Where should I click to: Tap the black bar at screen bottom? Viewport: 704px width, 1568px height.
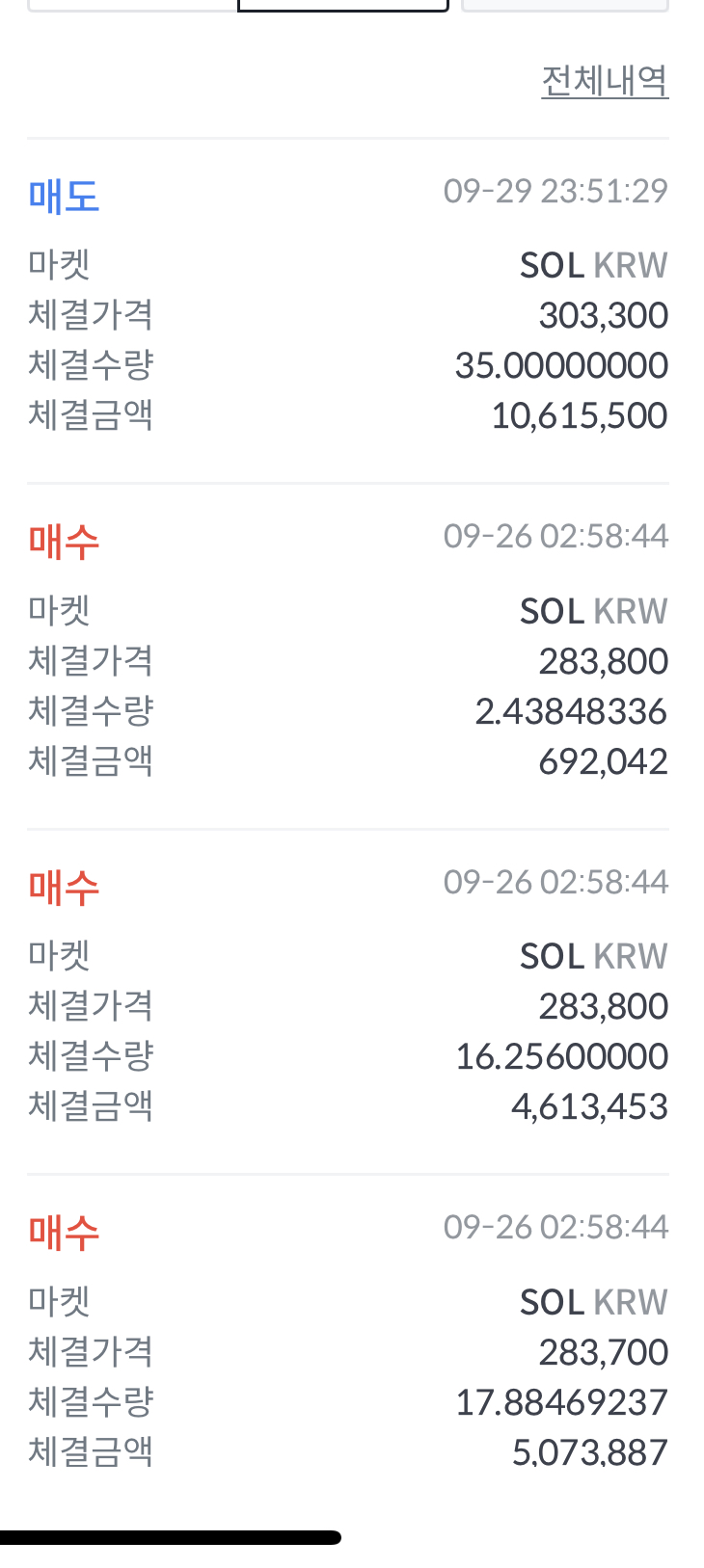[171, 1537]
